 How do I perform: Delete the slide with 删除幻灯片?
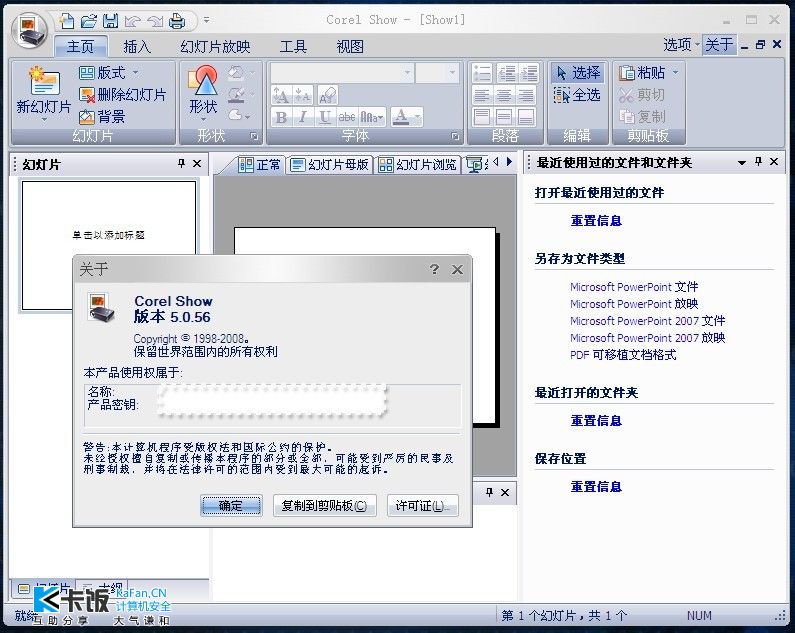pos(123,95)
